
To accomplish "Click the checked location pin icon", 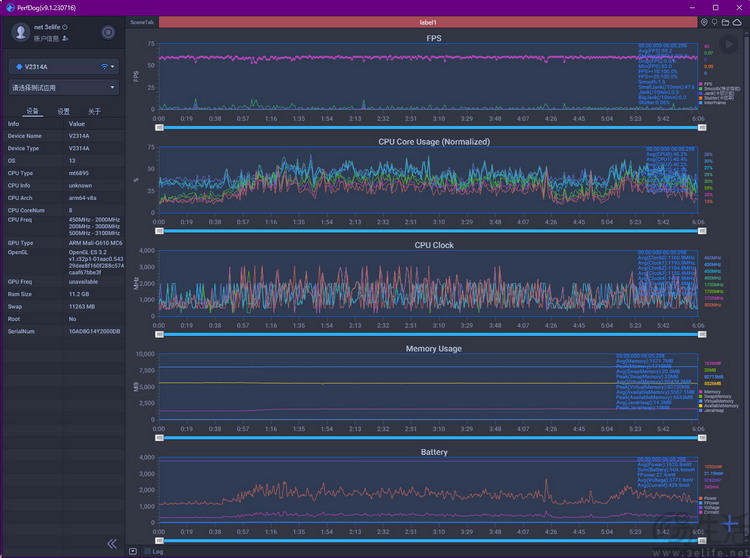I will point(704,22).
